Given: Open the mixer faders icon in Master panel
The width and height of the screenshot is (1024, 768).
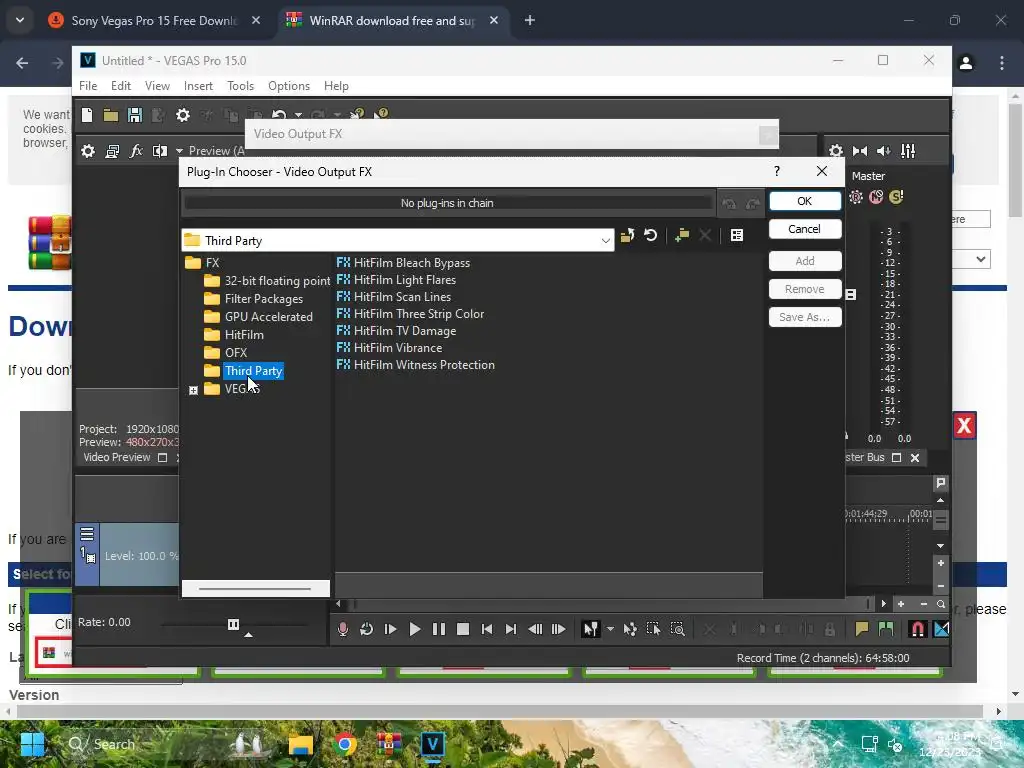Looking at the screenshot, I should pyautogui.click(x=908, y=152).
